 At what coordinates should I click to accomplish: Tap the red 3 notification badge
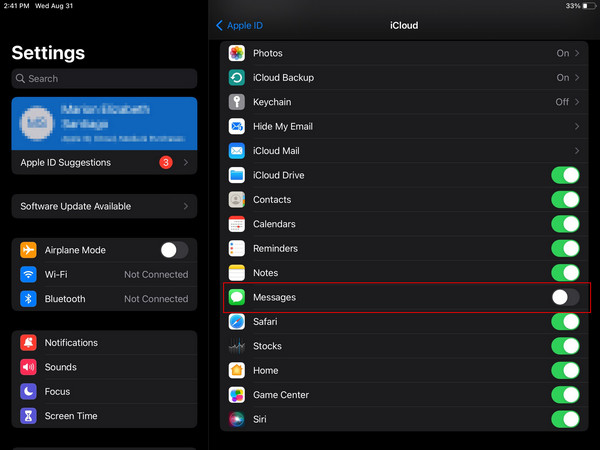[x=166, y=162]
